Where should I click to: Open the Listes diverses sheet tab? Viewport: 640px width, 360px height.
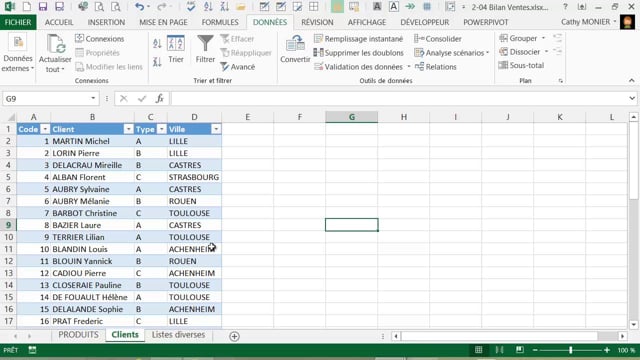click(178, 335)
